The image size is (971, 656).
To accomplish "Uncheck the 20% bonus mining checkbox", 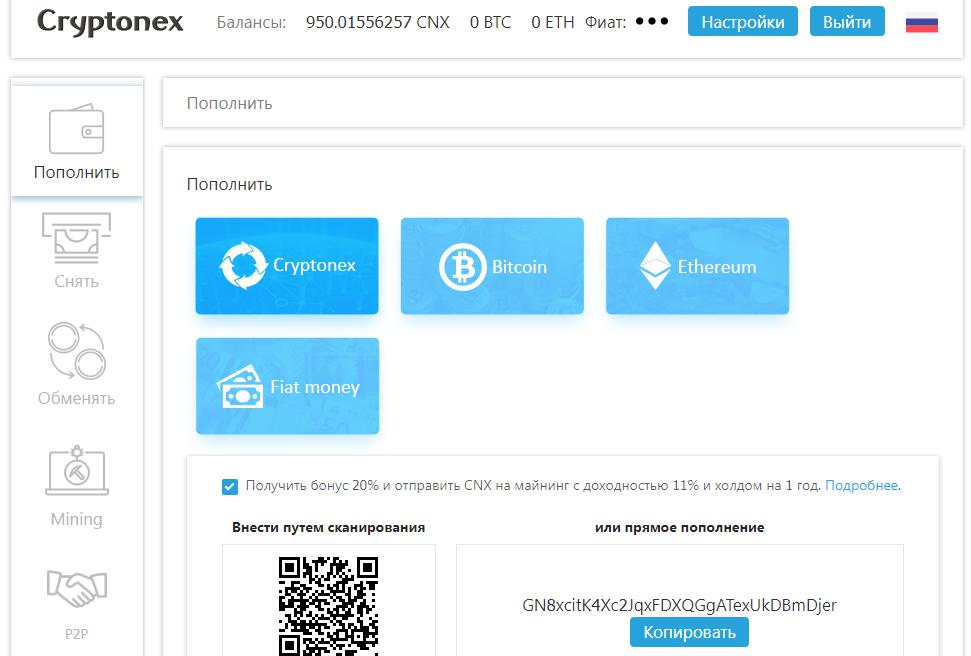I will (230, 487).
